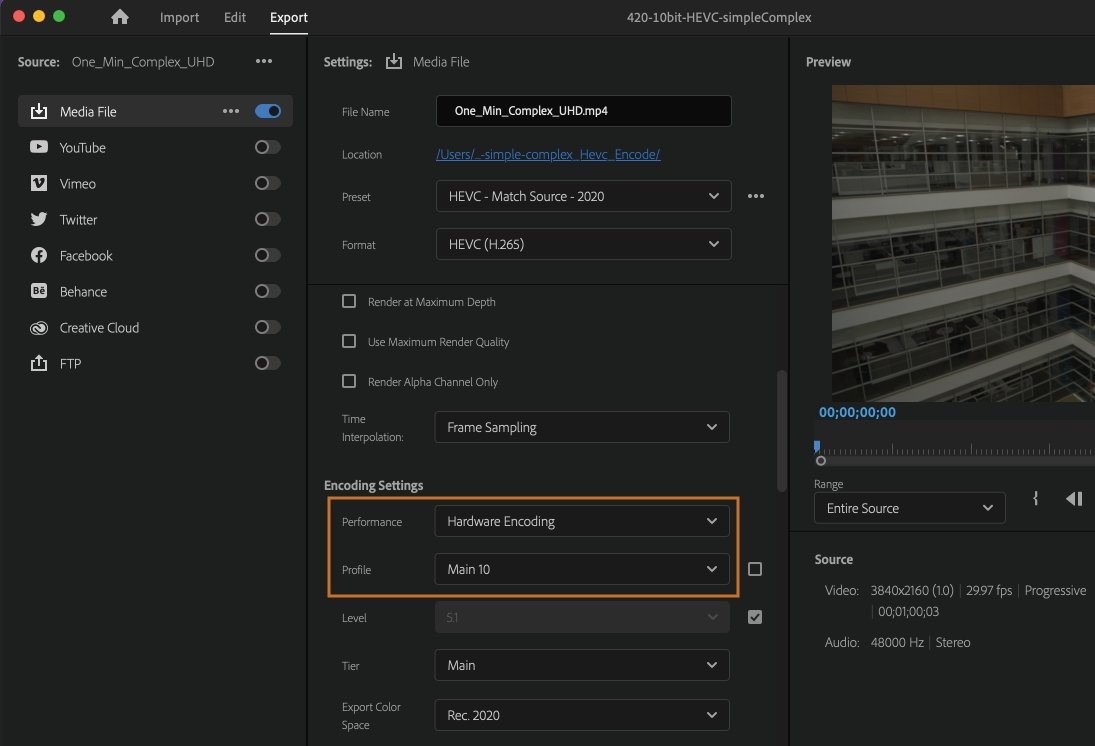Image resolution: width=1095 pixels, height=746 pixels.
Task: Enable the Facebook destination toggle
Action: tap(267, 255)
